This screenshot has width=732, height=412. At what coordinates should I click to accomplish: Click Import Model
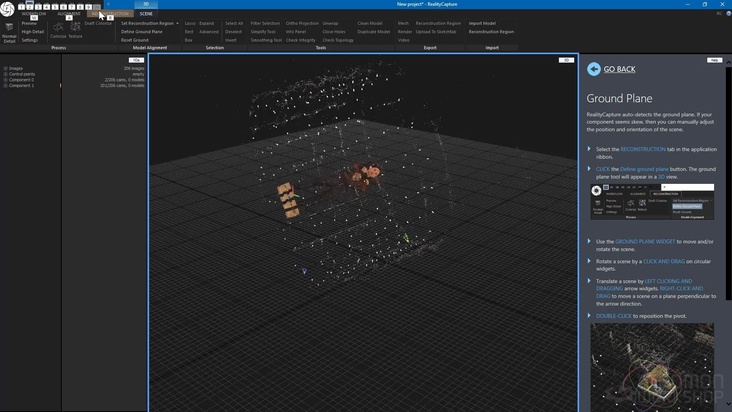coord(482,23)
